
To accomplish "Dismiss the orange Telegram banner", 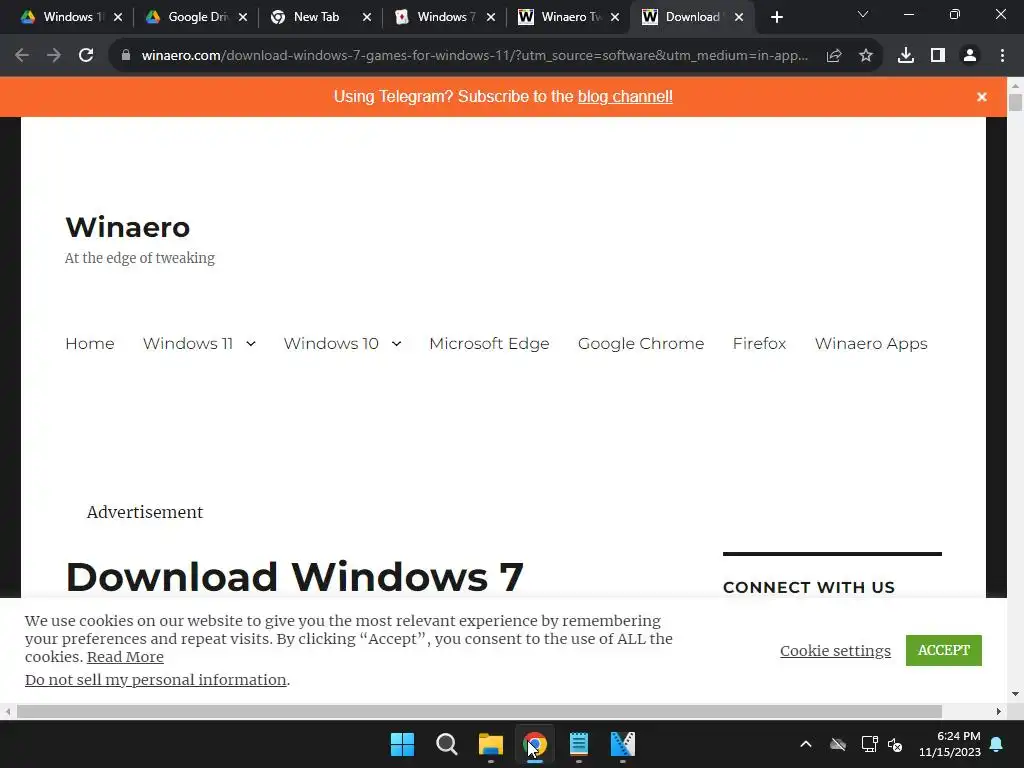I will (982, 97).
